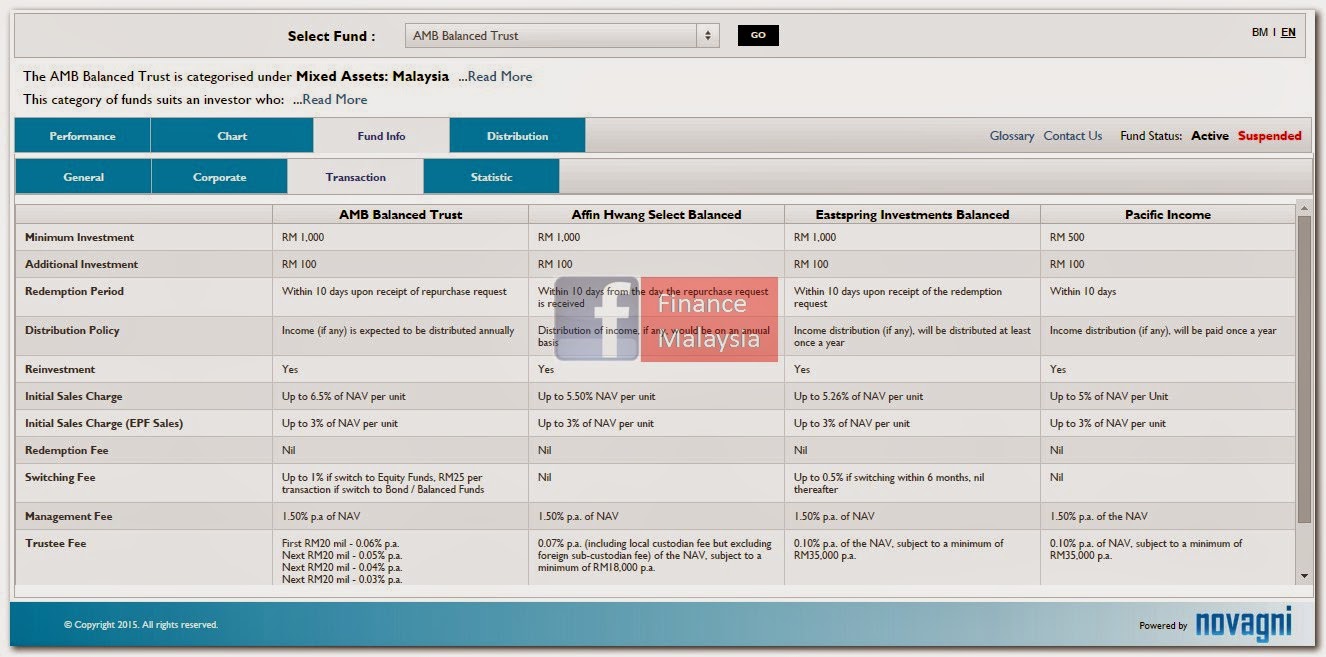Click the scrollbar's down arrow icon
This screenshot has height=657, width=1326.
coord(1303,576)
